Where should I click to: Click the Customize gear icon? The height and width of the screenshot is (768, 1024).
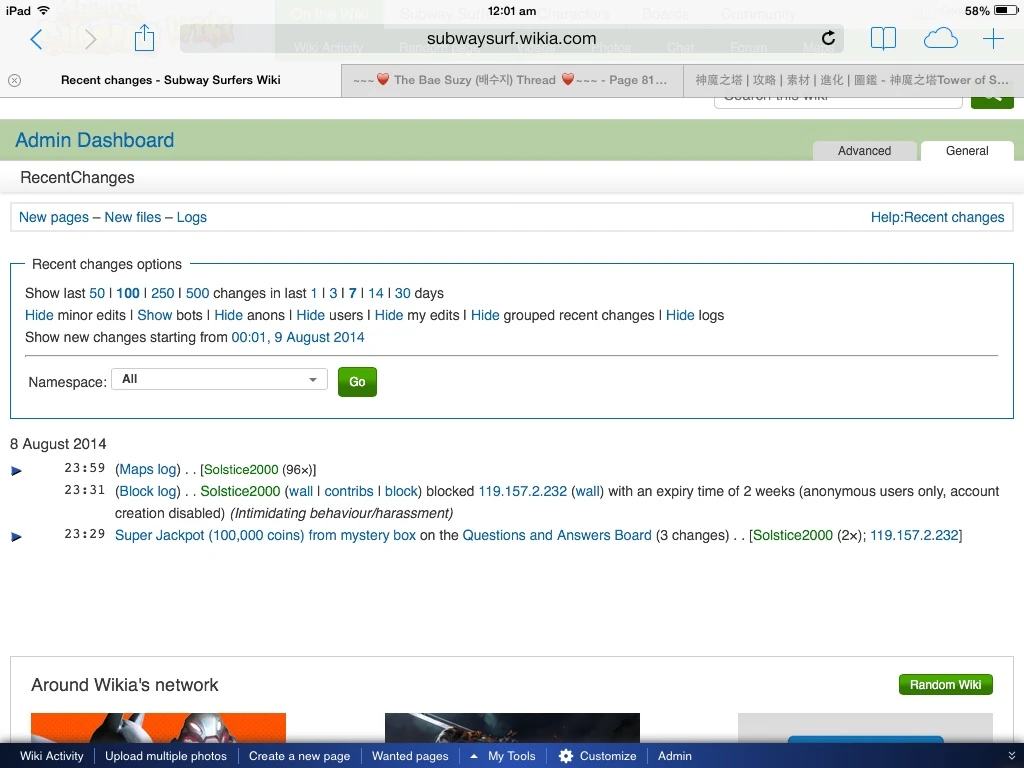pos(566,756)
